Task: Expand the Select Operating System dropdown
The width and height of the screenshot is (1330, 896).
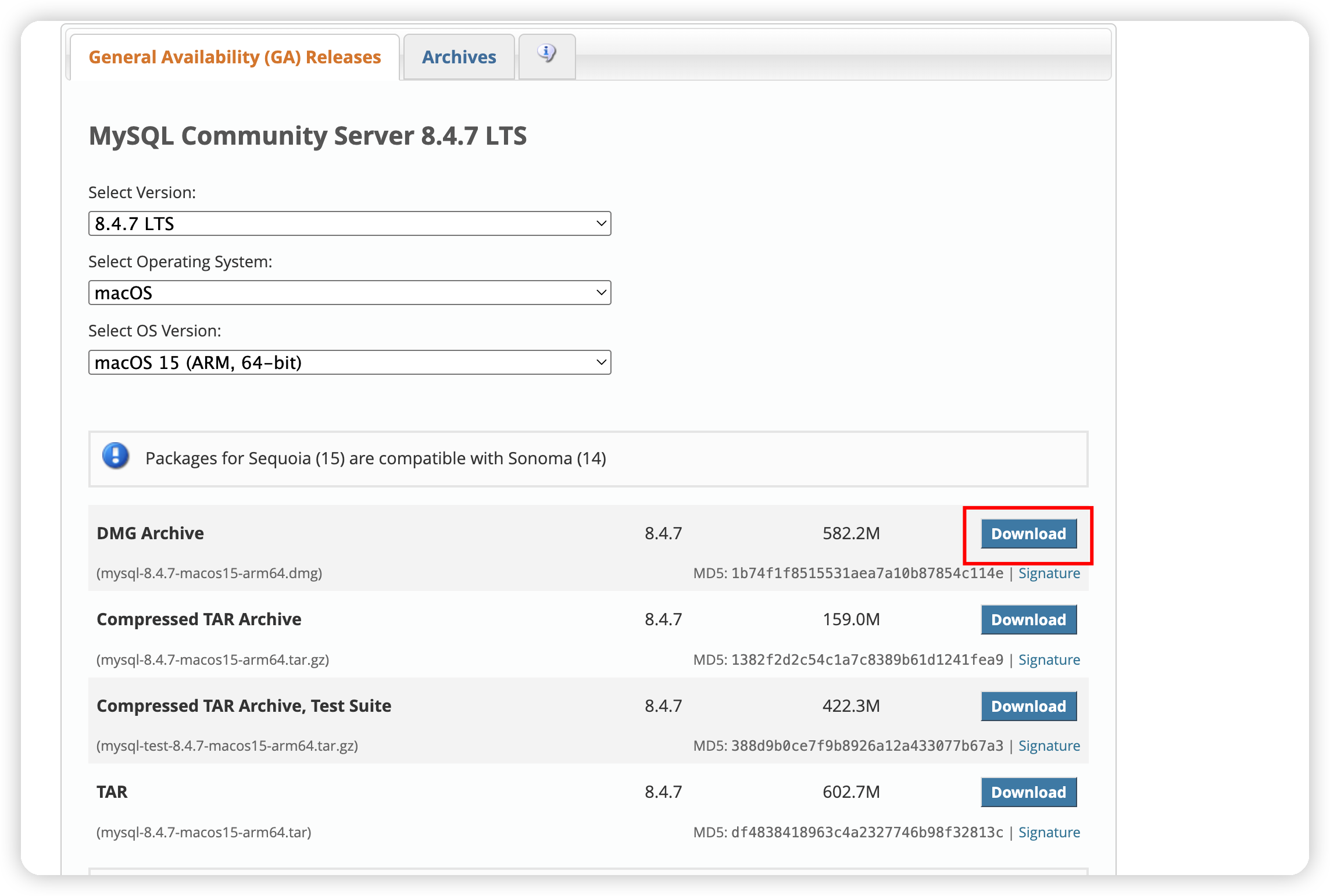Action: [x=349, y=293]
